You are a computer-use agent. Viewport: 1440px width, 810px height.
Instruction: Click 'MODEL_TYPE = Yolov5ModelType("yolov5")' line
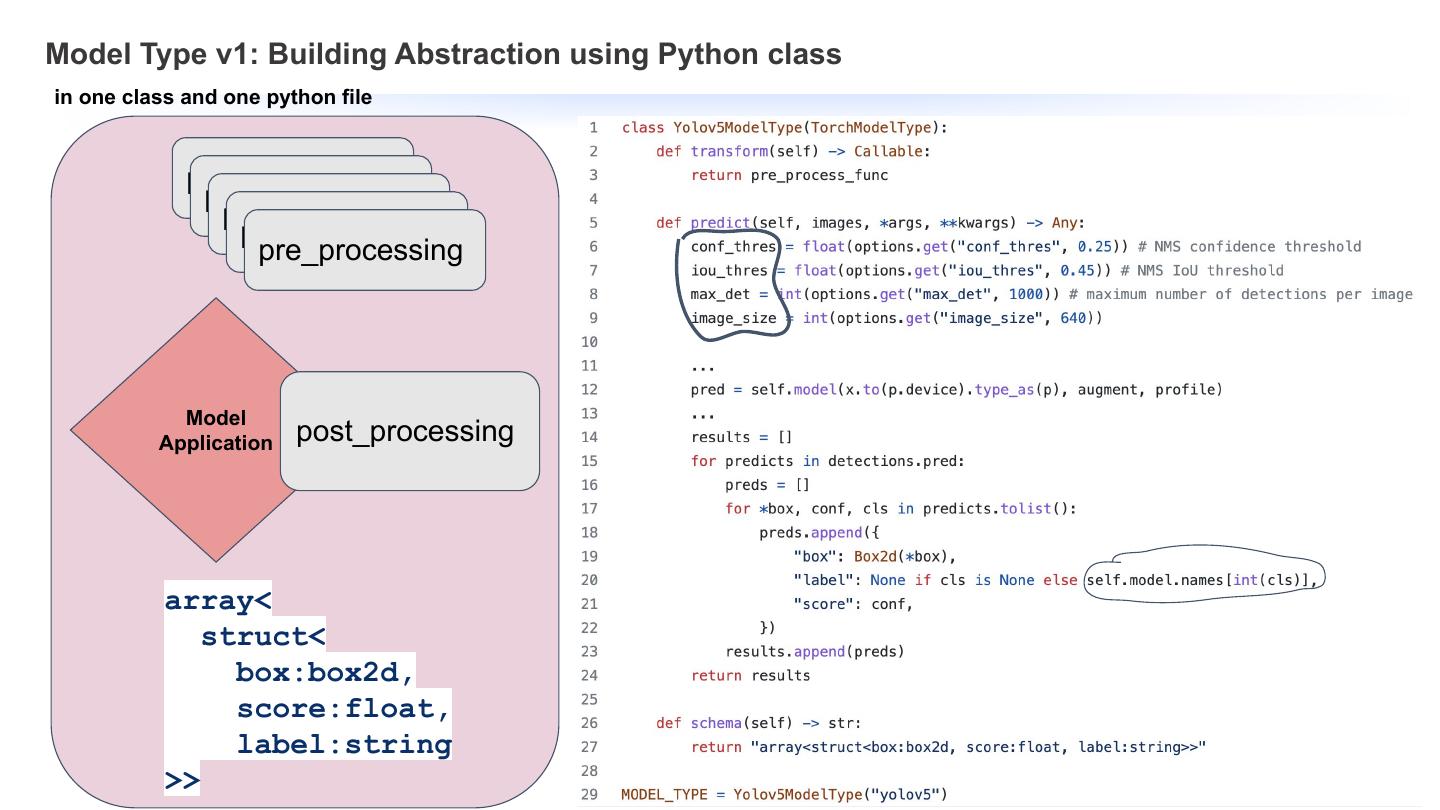(784, 795)
